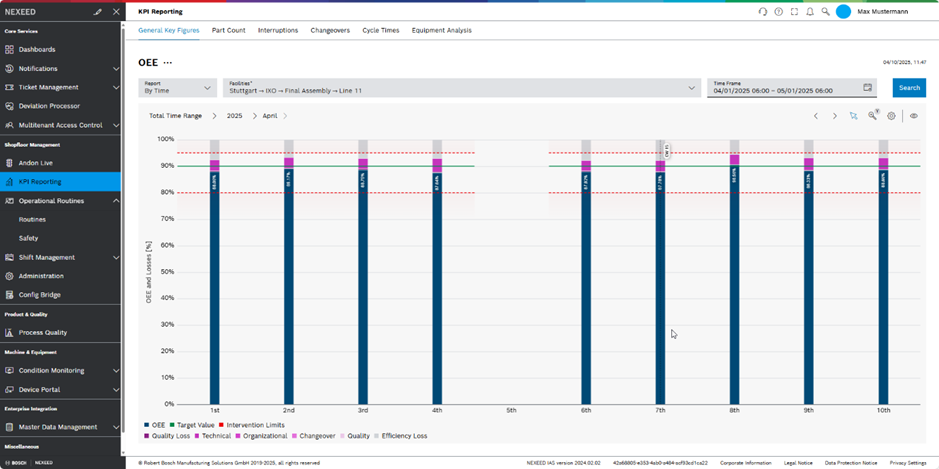This screenshot has width=939, height=469.
Task: Open the Equipment Analysis tab
Action: pos(441,30)
